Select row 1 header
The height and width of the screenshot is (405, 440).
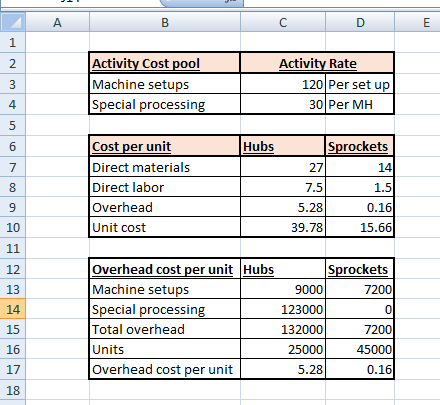(x=13, y=42)
